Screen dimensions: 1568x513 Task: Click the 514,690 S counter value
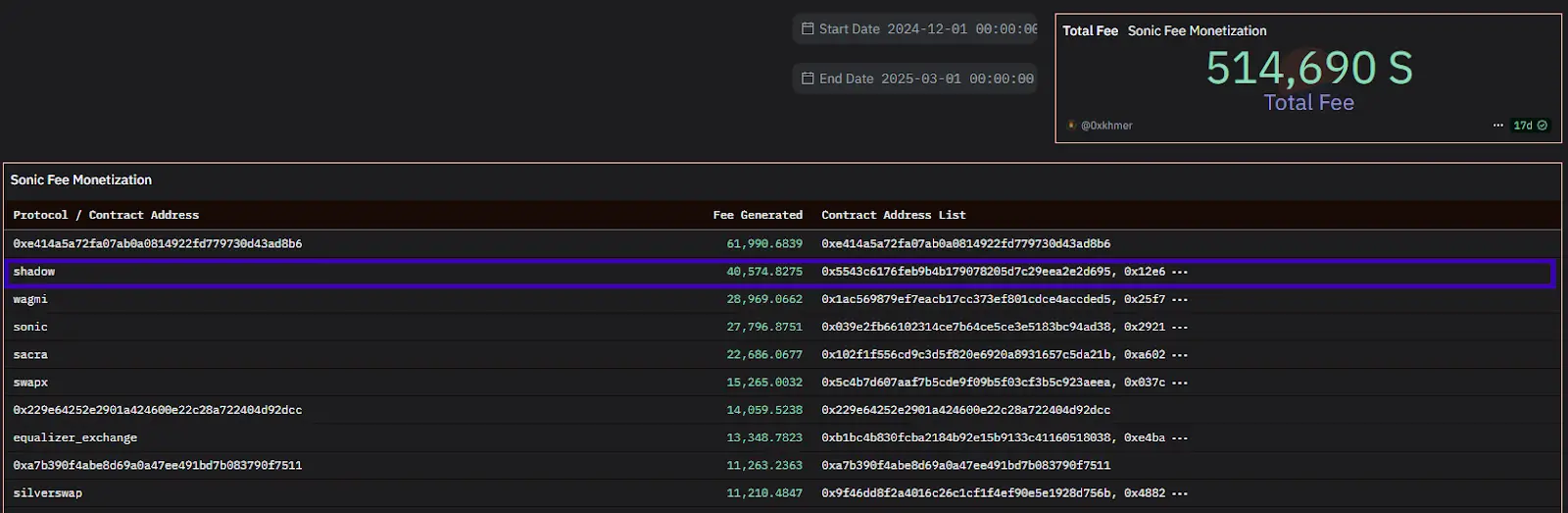tap(1308, 68)
